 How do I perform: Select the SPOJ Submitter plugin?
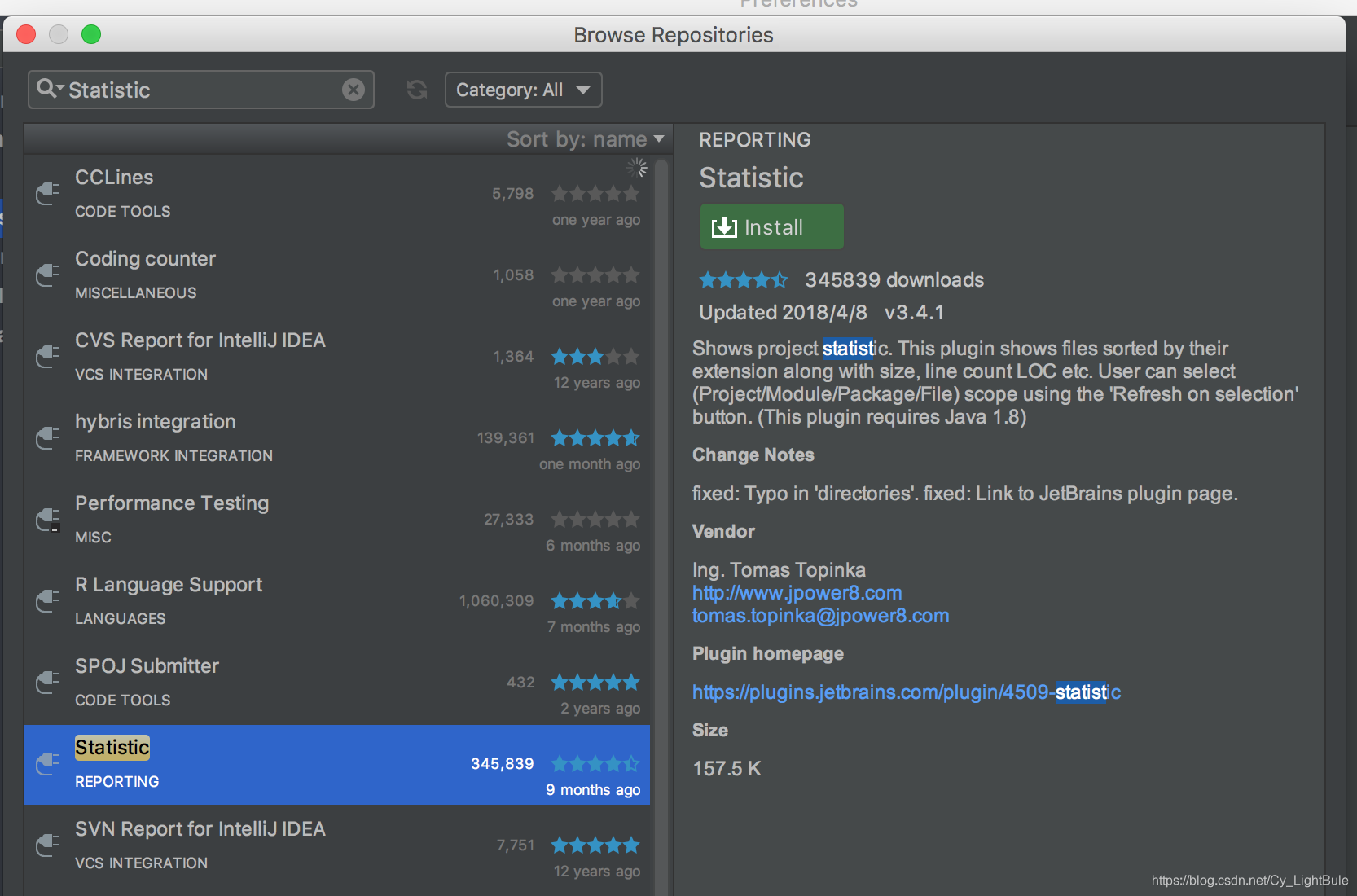[337, 683]
